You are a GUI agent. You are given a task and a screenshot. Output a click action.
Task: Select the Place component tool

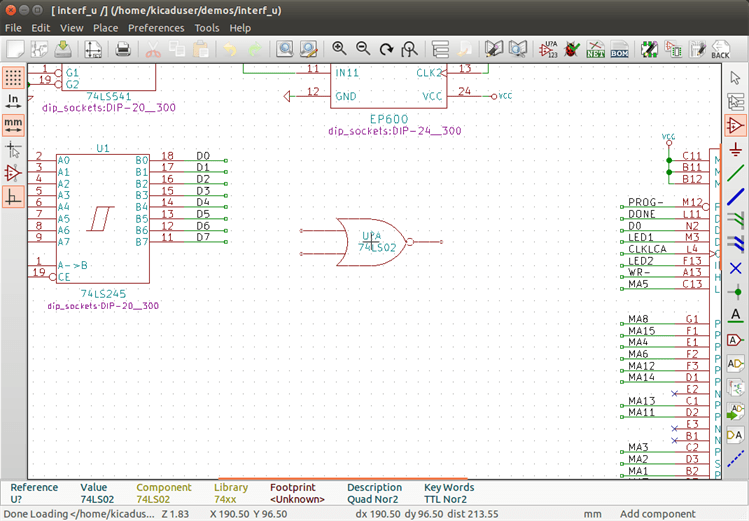point(736,125)
